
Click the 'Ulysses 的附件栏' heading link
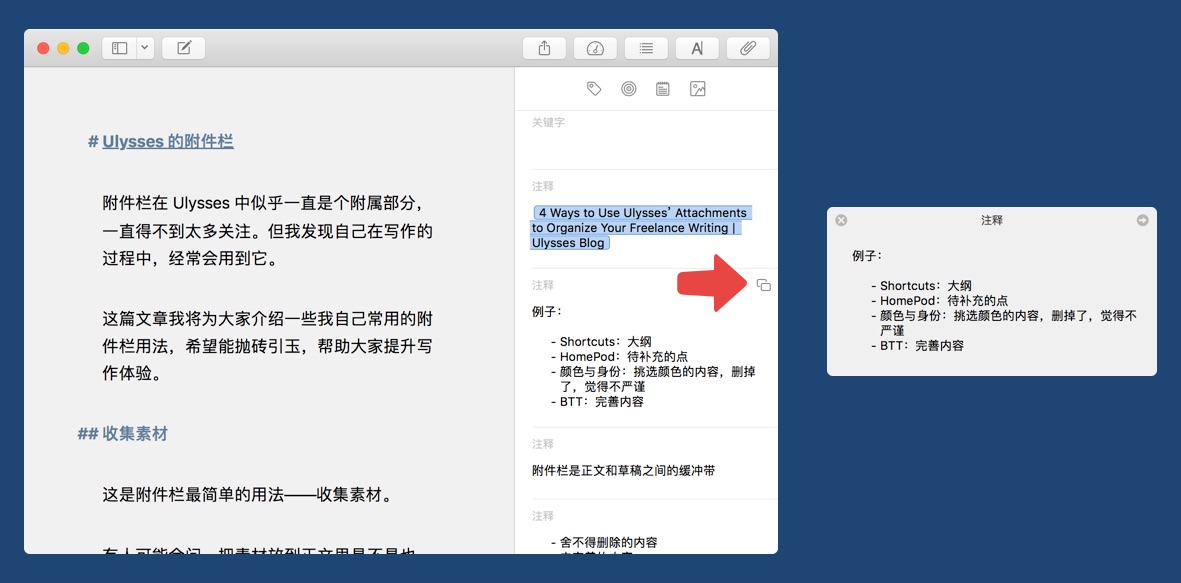167,142
